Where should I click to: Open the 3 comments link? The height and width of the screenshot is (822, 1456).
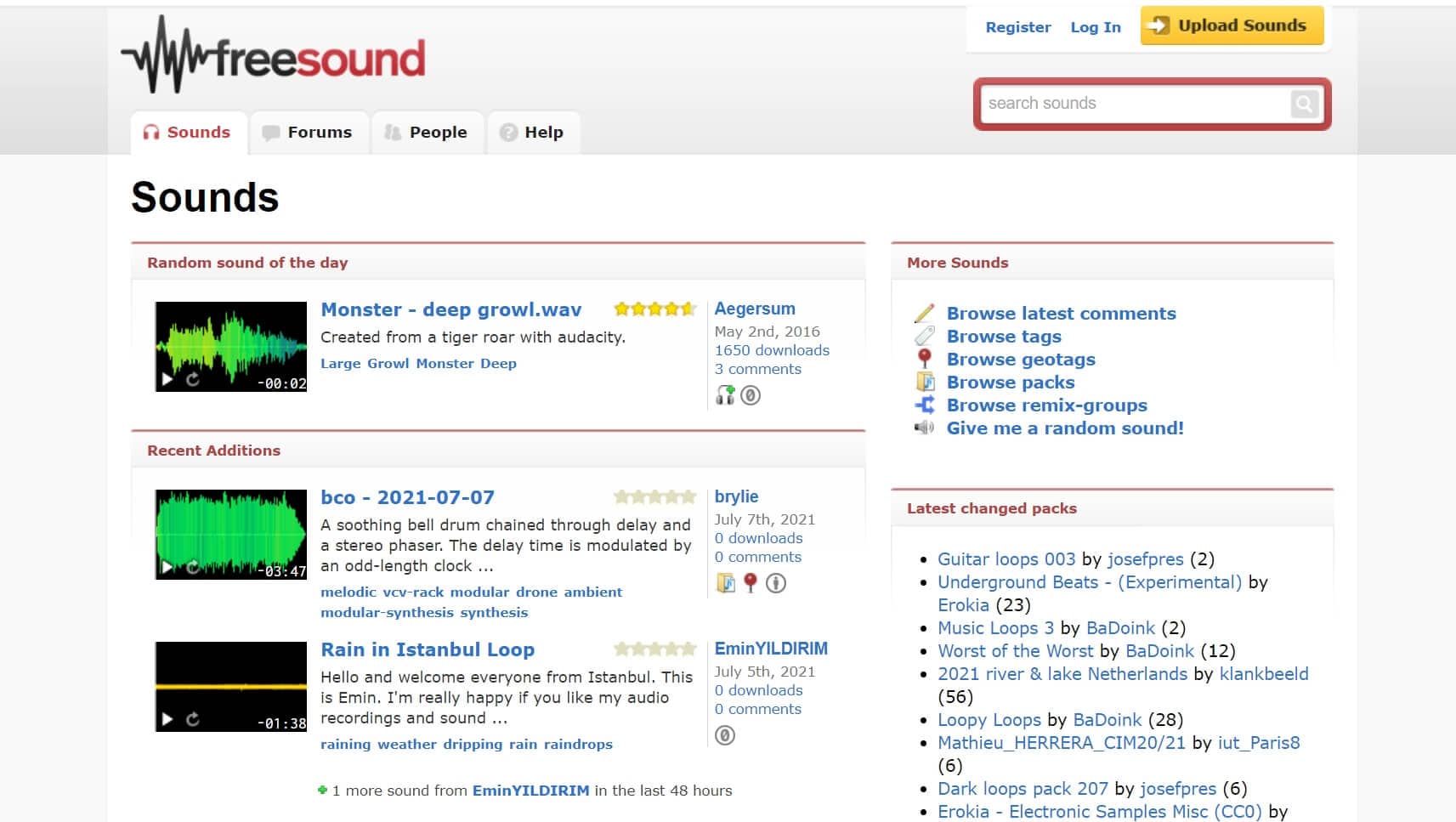click(x=757, y=369)
